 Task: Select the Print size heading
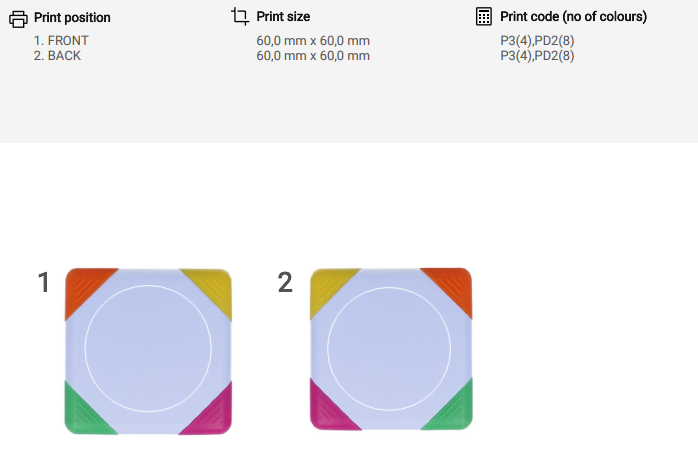283,17
